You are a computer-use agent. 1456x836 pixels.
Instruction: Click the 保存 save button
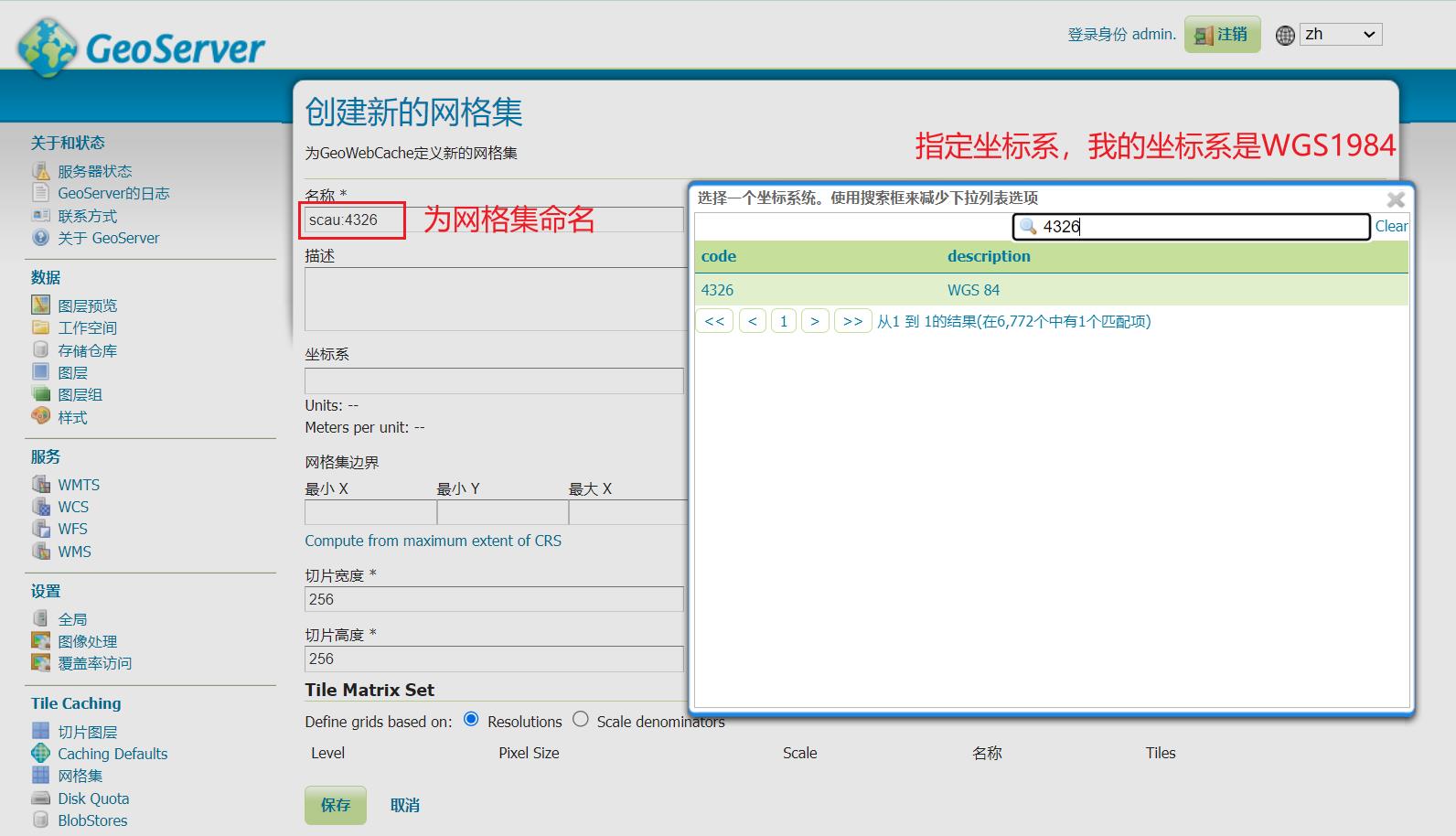(x=336, y=805)
